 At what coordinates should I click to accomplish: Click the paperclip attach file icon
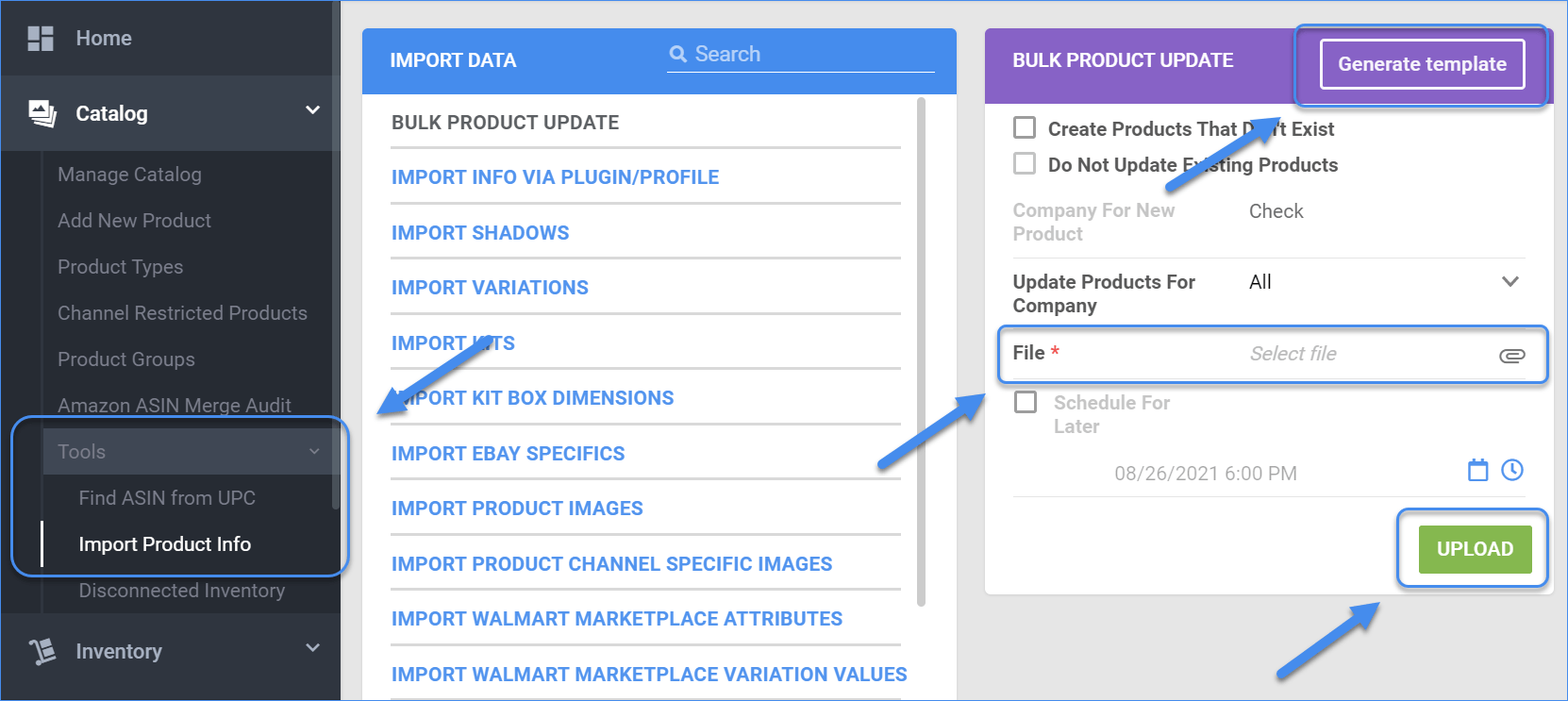[1511, 355]
